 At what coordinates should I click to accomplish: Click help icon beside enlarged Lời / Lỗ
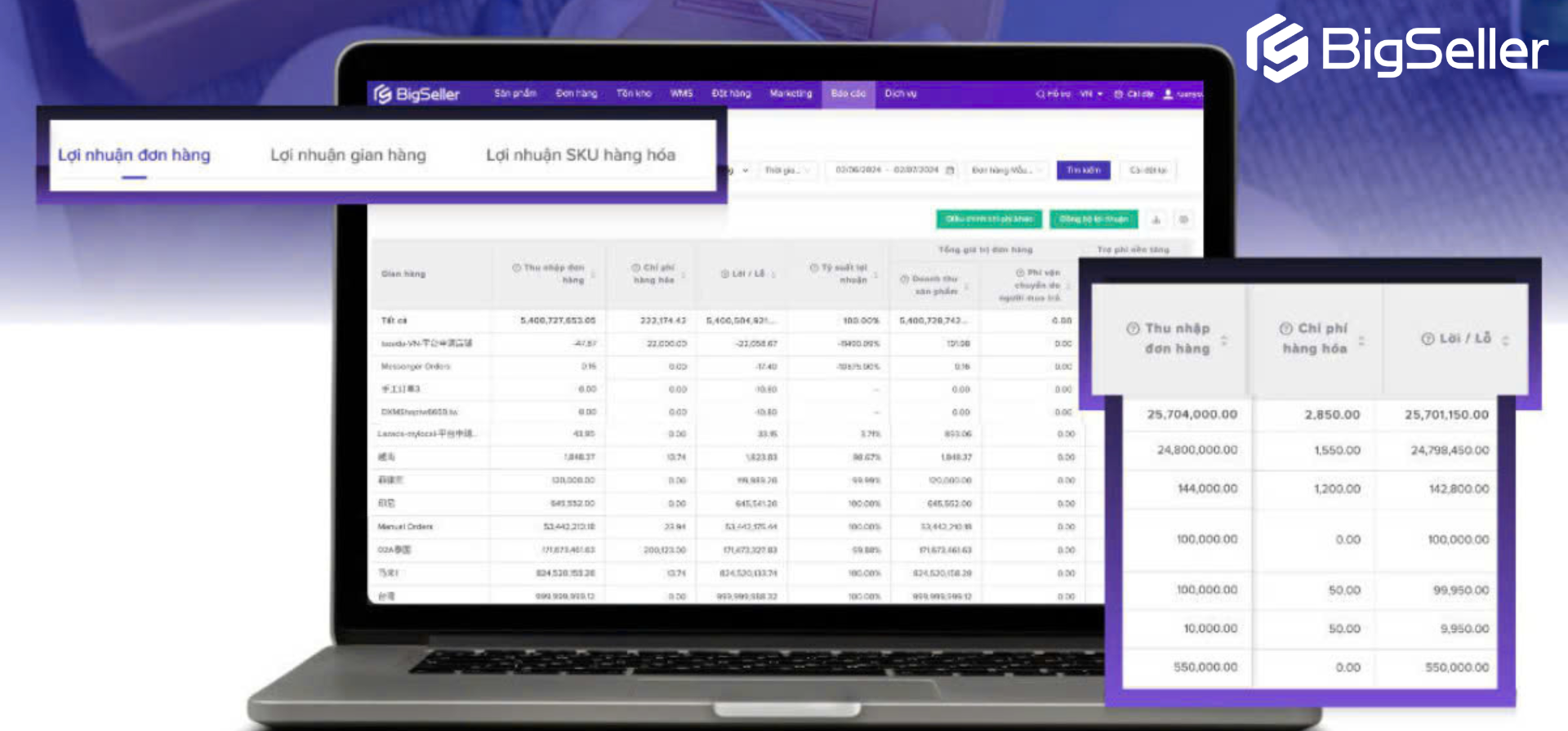click(x=1428, y=339)
